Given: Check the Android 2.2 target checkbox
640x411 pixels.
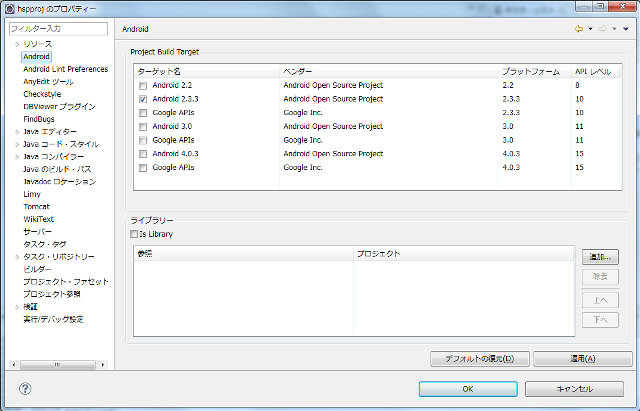Looking at the screenshot, I should 143,86.
